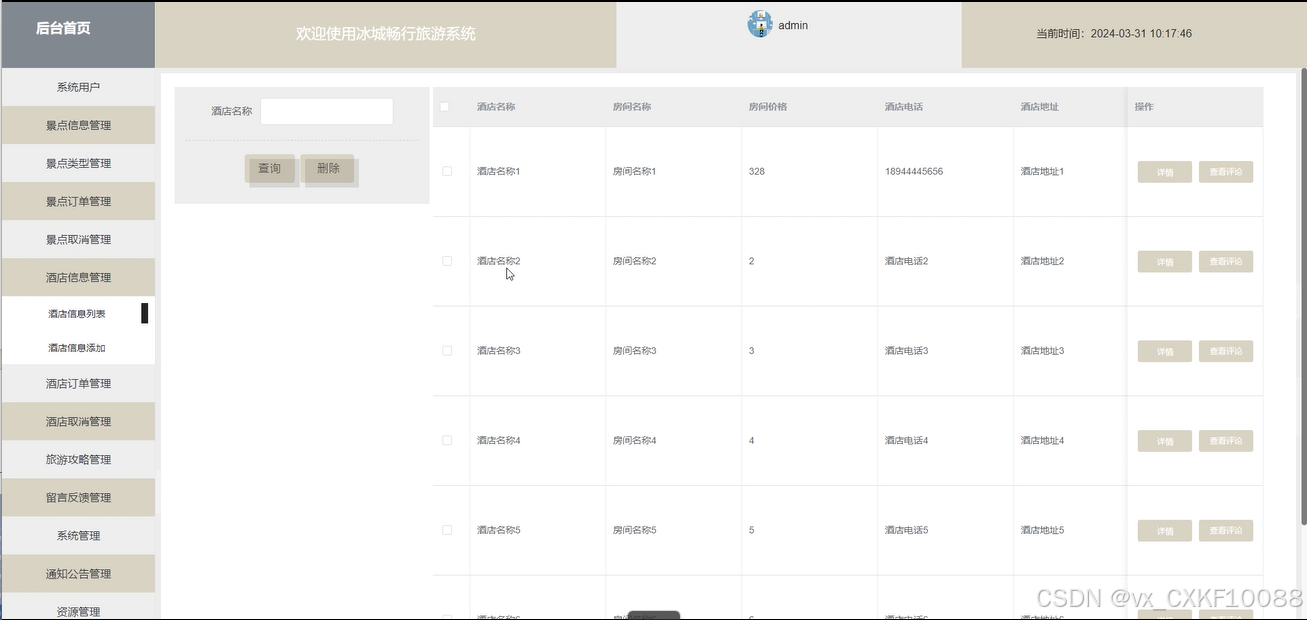Click the 查询 search button

[270, 168]
